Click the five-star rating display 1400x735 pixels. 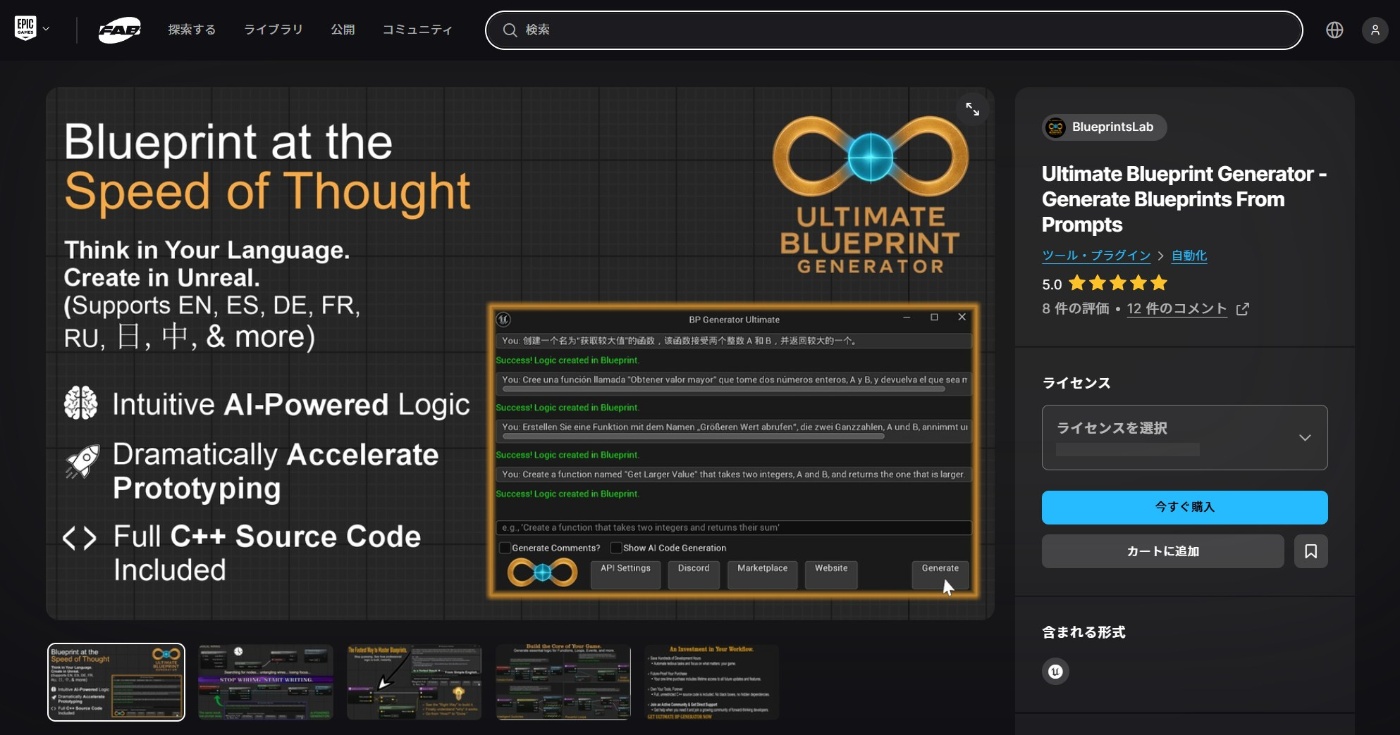click(x=1117, y=283)
